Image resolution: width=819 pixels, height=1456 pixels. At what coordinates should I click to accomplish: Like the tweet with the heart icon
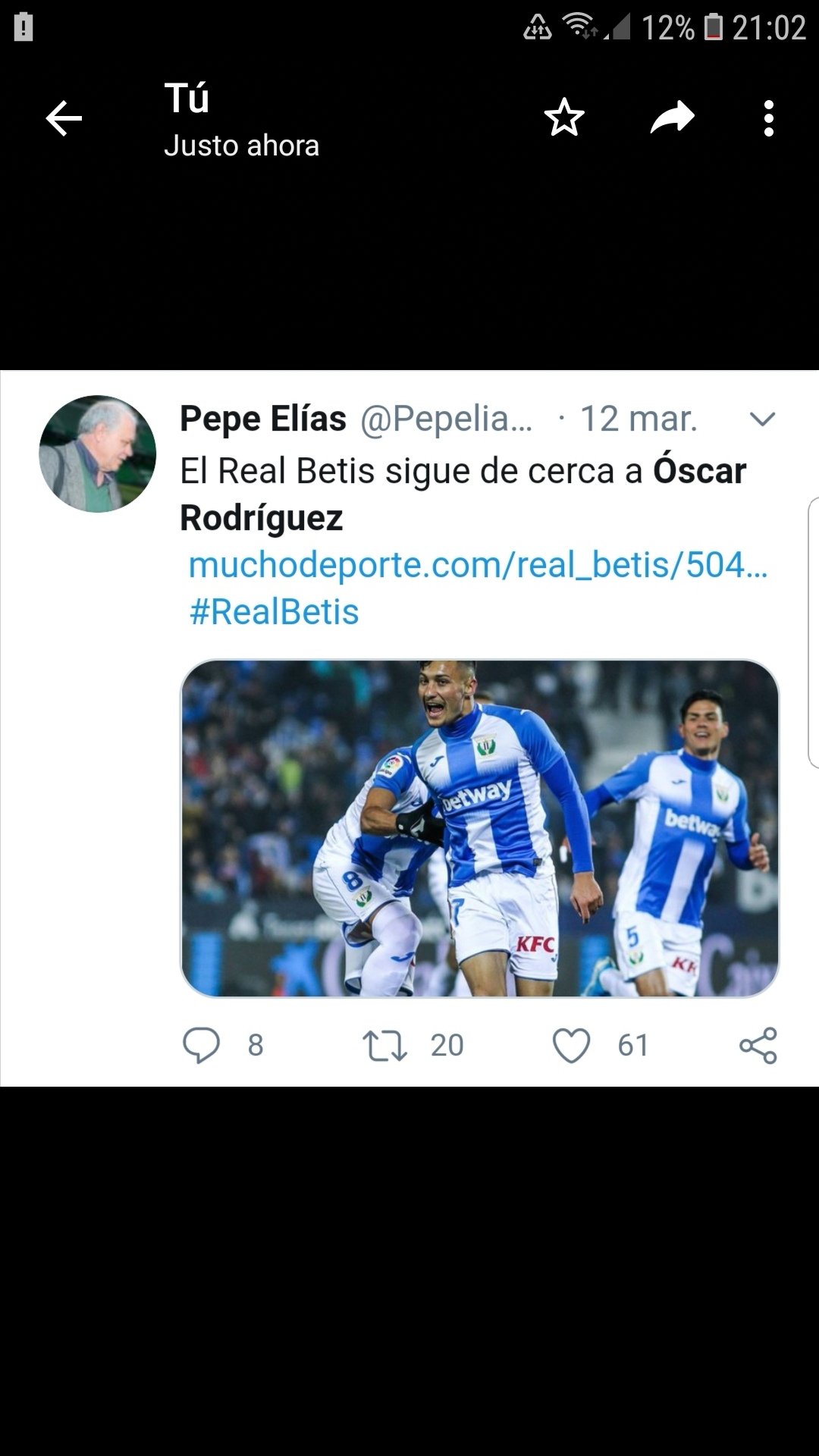pyautogui.click(x=571, y=1046)
